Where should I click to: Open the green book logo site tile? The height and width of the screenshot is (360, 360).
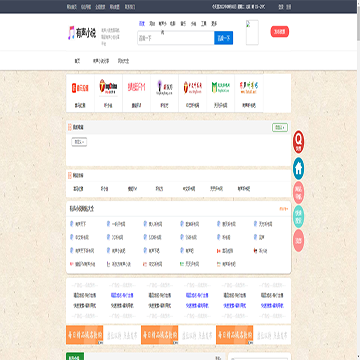(x=220, y=93)
